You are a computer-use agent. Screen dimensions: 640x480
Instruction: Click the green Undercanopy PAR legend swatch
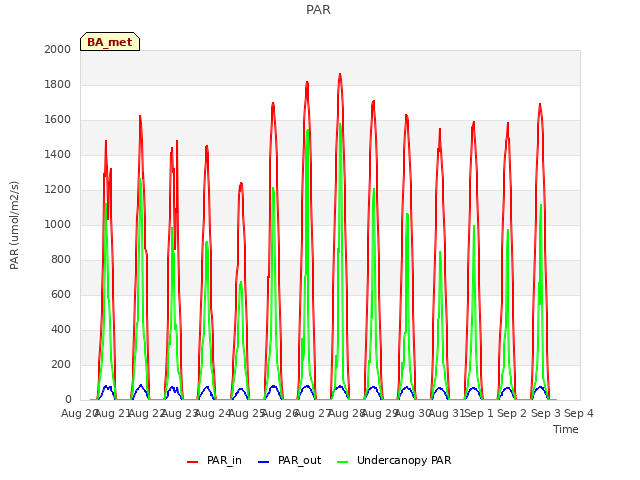pyautogui.click(x=343, y=462)
